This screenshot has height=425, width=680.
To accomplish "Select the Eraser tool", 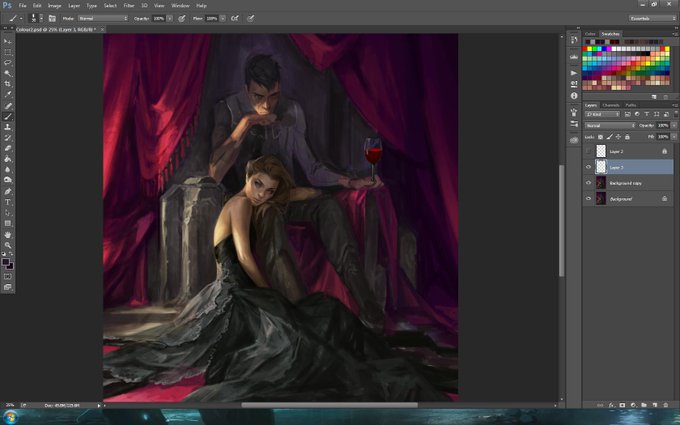I will pyautogui.click(x=8, y=148).
